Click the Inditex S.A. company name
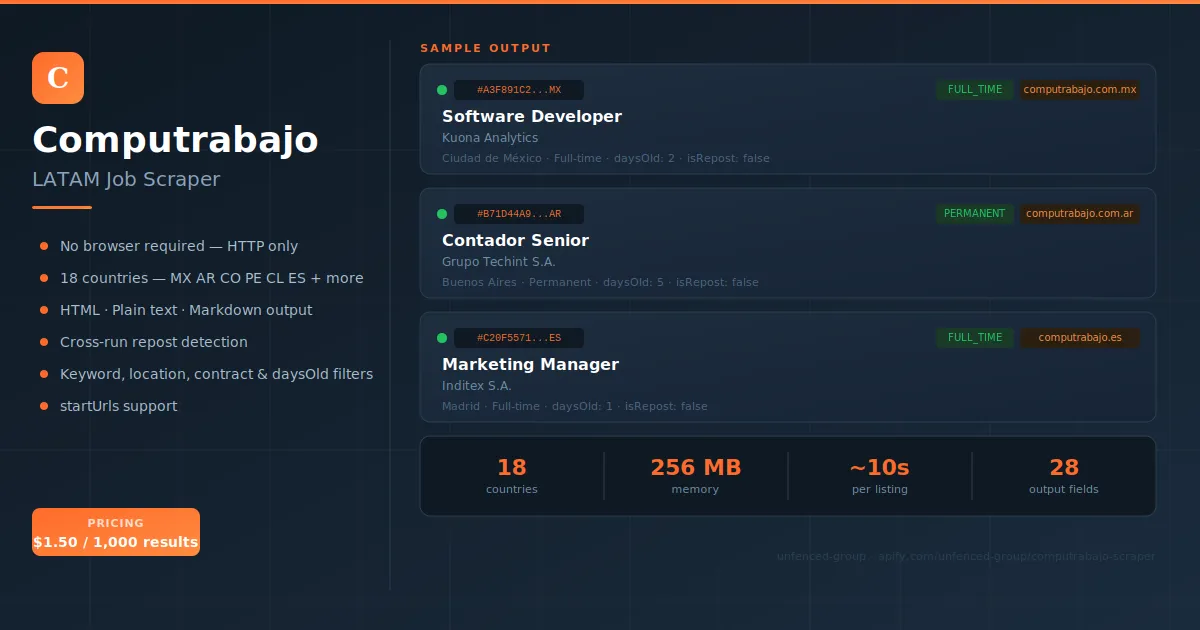 click(x=477, y=386)
